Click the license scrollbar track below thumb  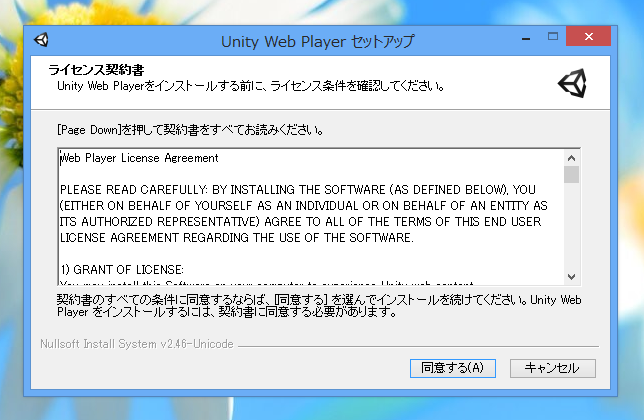click(571, 226)
